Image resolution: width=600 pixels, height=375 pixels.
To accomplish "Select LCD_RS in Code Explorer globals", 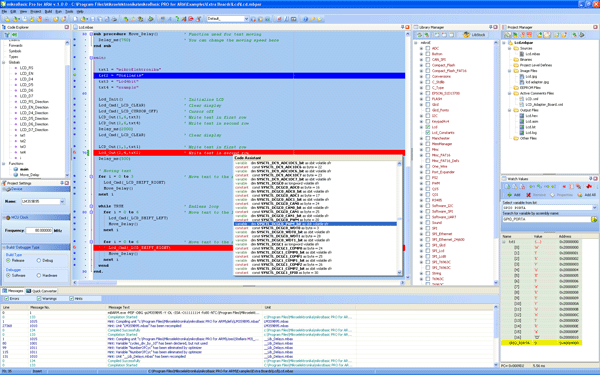I will (x=26, y=68).
